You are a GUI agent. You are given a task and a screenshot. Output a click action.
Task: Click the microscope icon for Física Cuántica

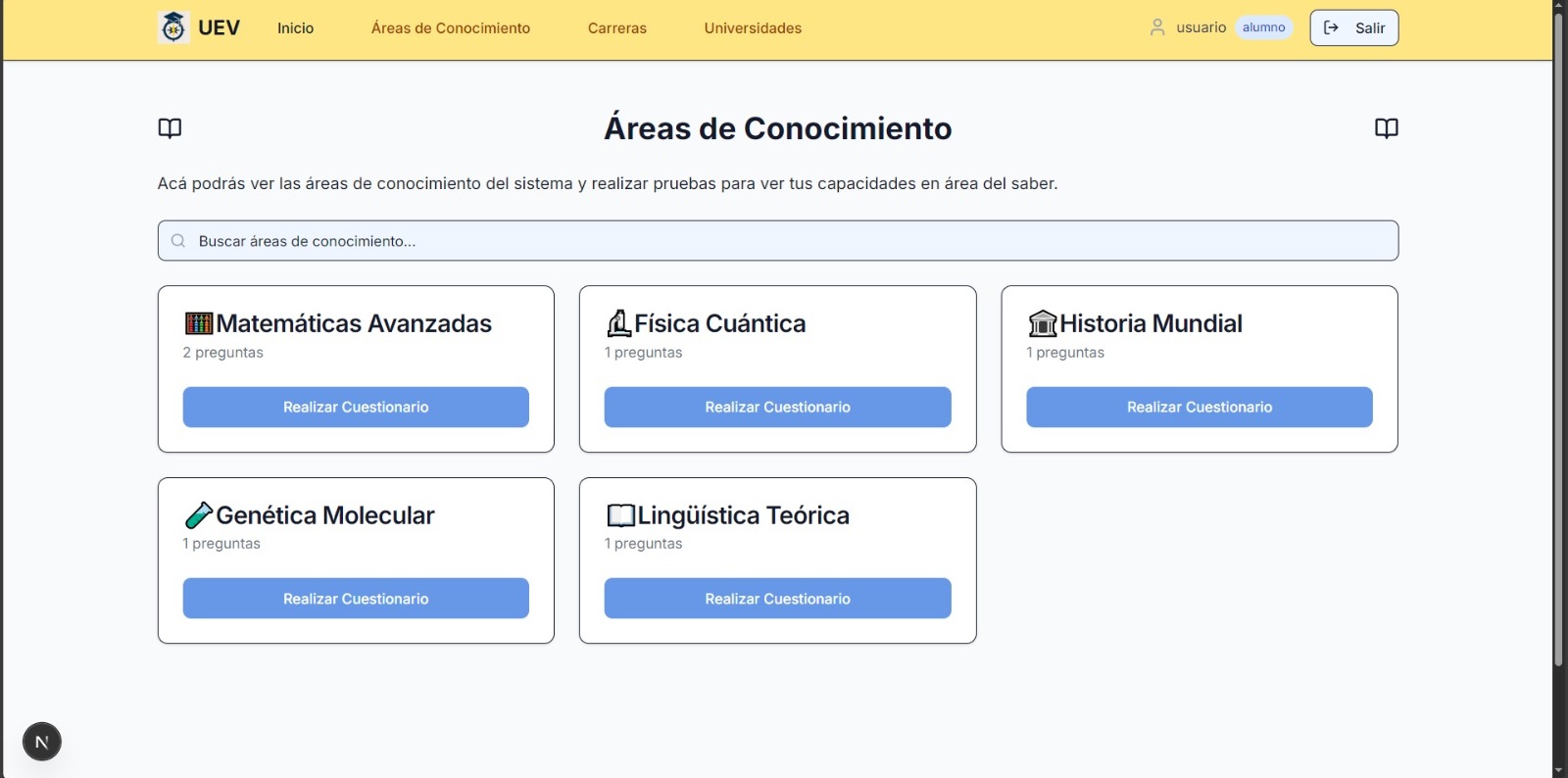point(618,323)
